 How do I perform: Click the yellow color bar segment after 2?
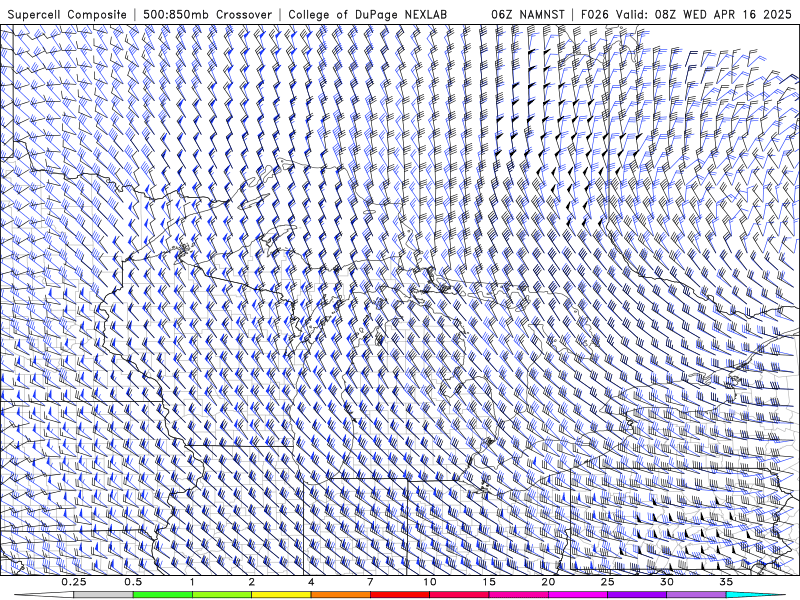(x=281, y=595)
